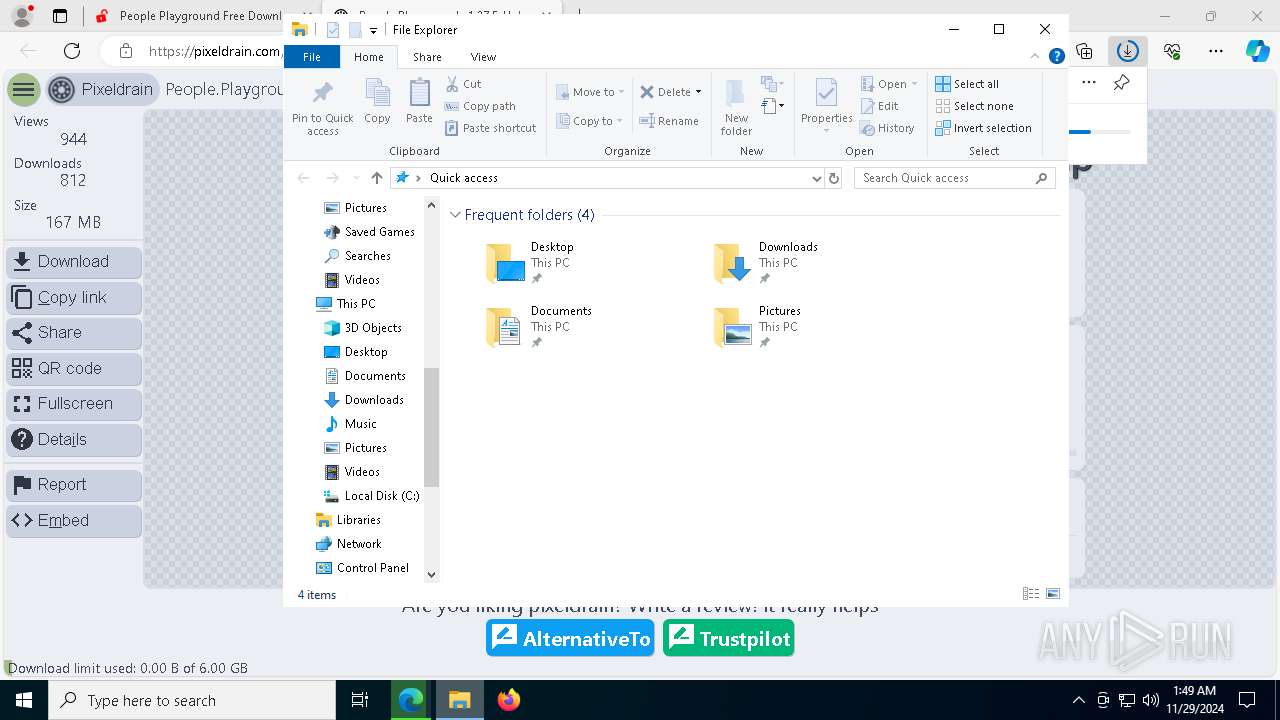Image resolution: width=1280 pixels, height=720 pixels.
Task: Switch to the View ribbon tab
Action: (483, 57)
